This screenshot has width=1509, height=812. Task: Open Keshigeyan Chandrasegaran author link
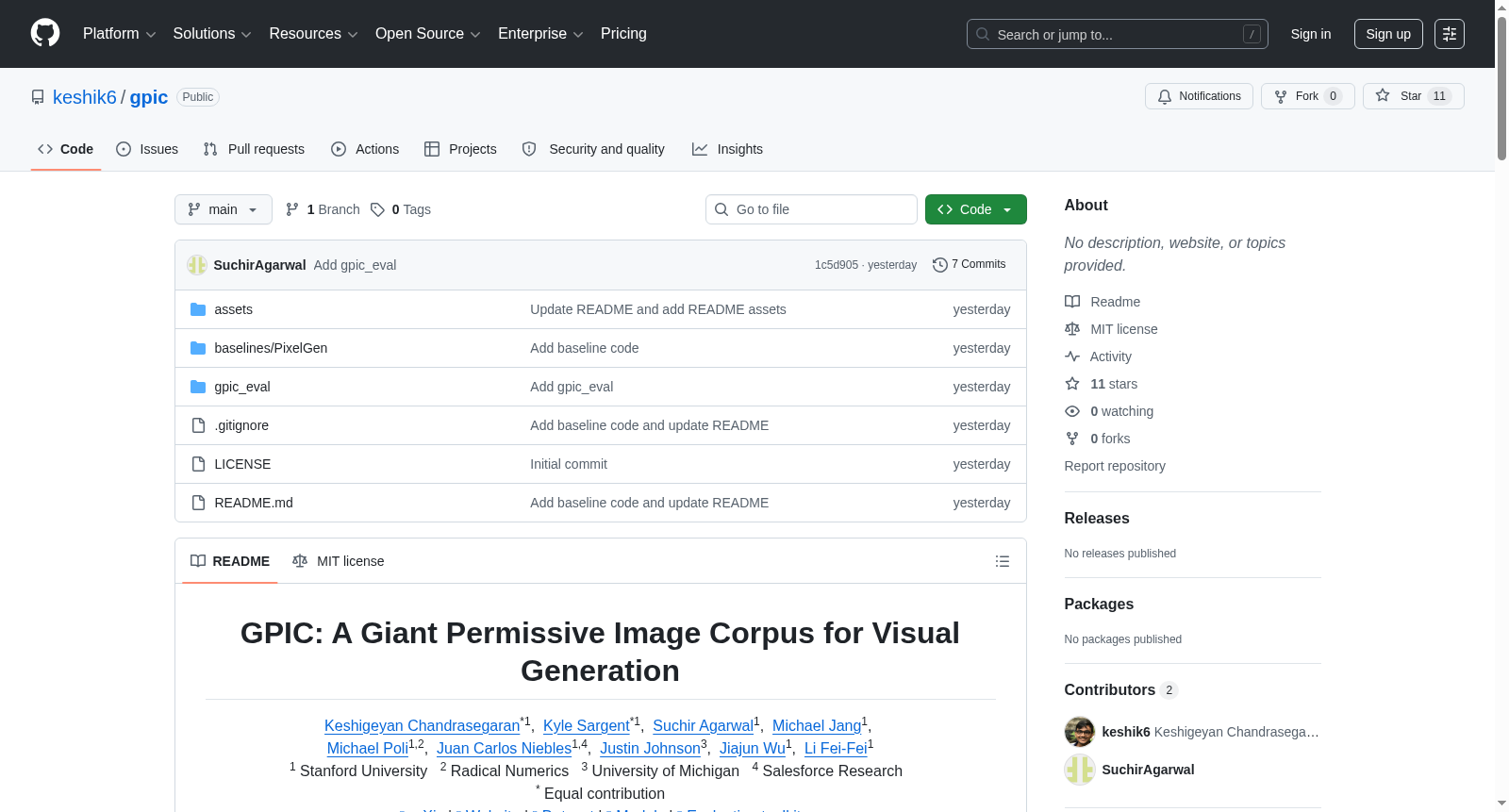click(x=423, y=725)
